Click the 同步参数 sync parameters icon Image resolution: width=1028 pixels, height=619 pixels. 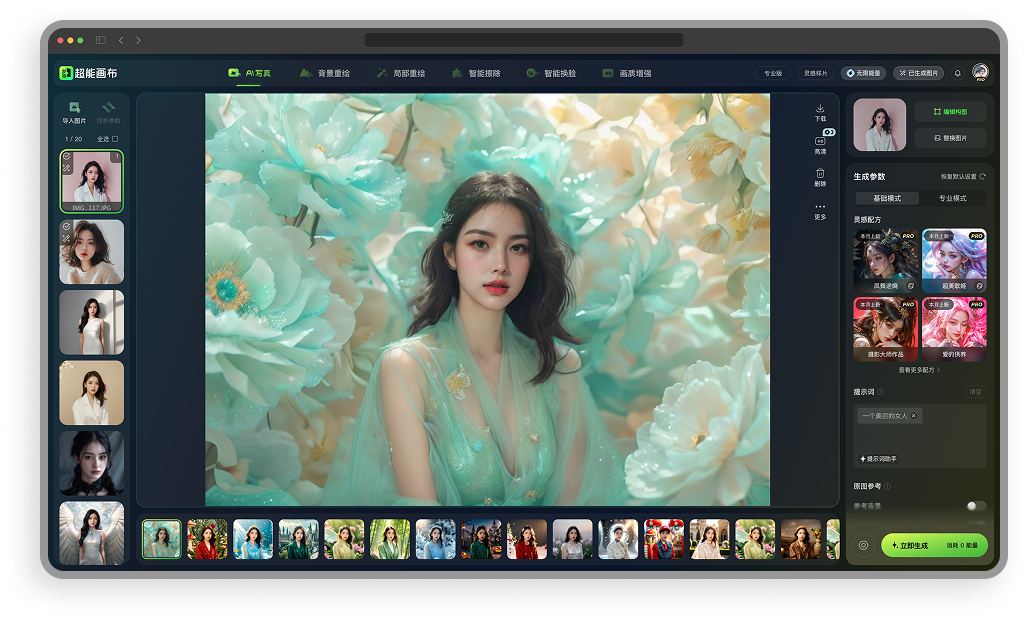click(x=108, y=108)
